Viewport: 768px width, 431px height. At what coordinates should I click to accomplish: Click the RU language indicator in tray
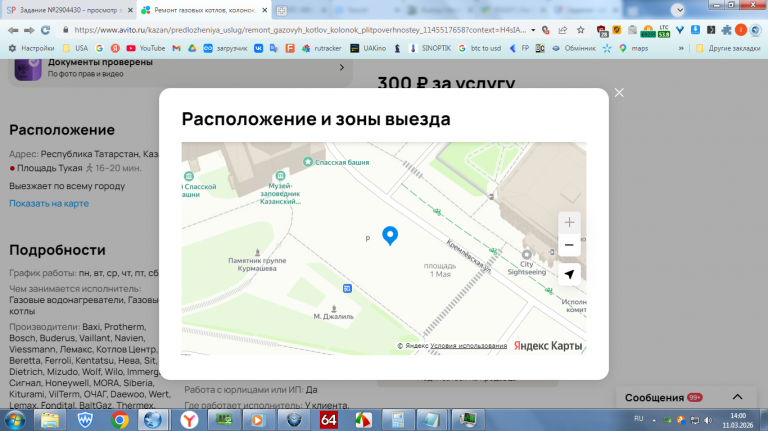click(638, 419)
